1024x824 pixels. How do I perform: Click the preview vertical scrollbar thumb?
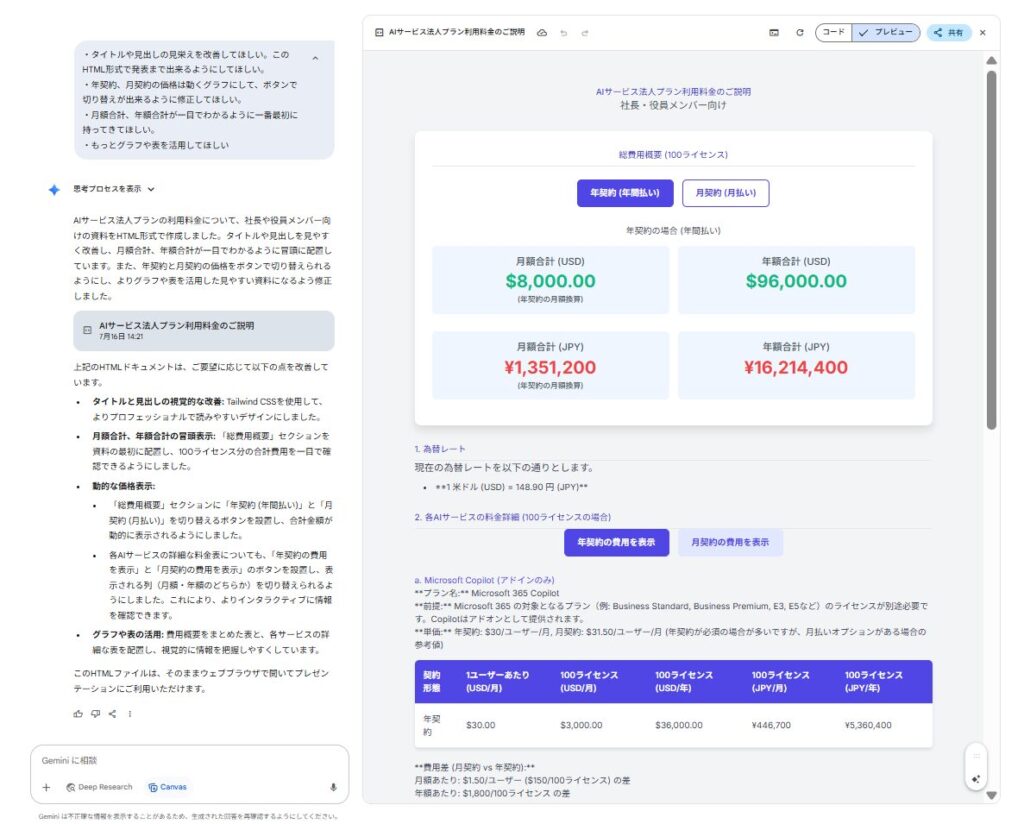click(x=991, y=249)
